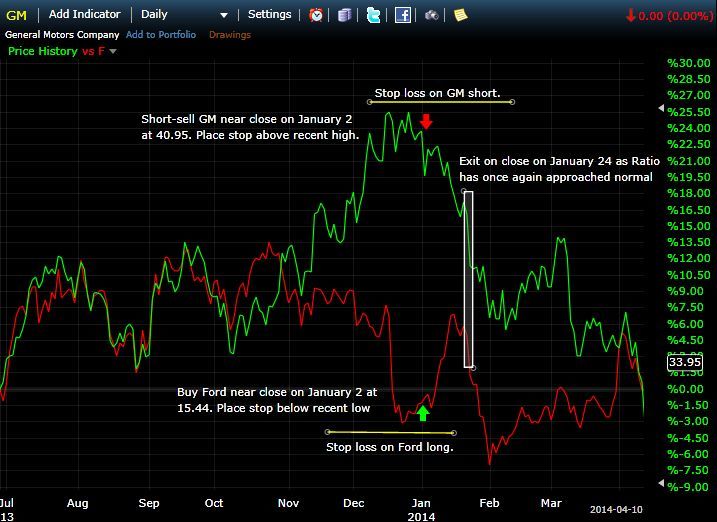Click the lower axis triangle marker by %-9.00
Image resolution: width=717 pixels, height=522 pixels.
pos(661,483)
